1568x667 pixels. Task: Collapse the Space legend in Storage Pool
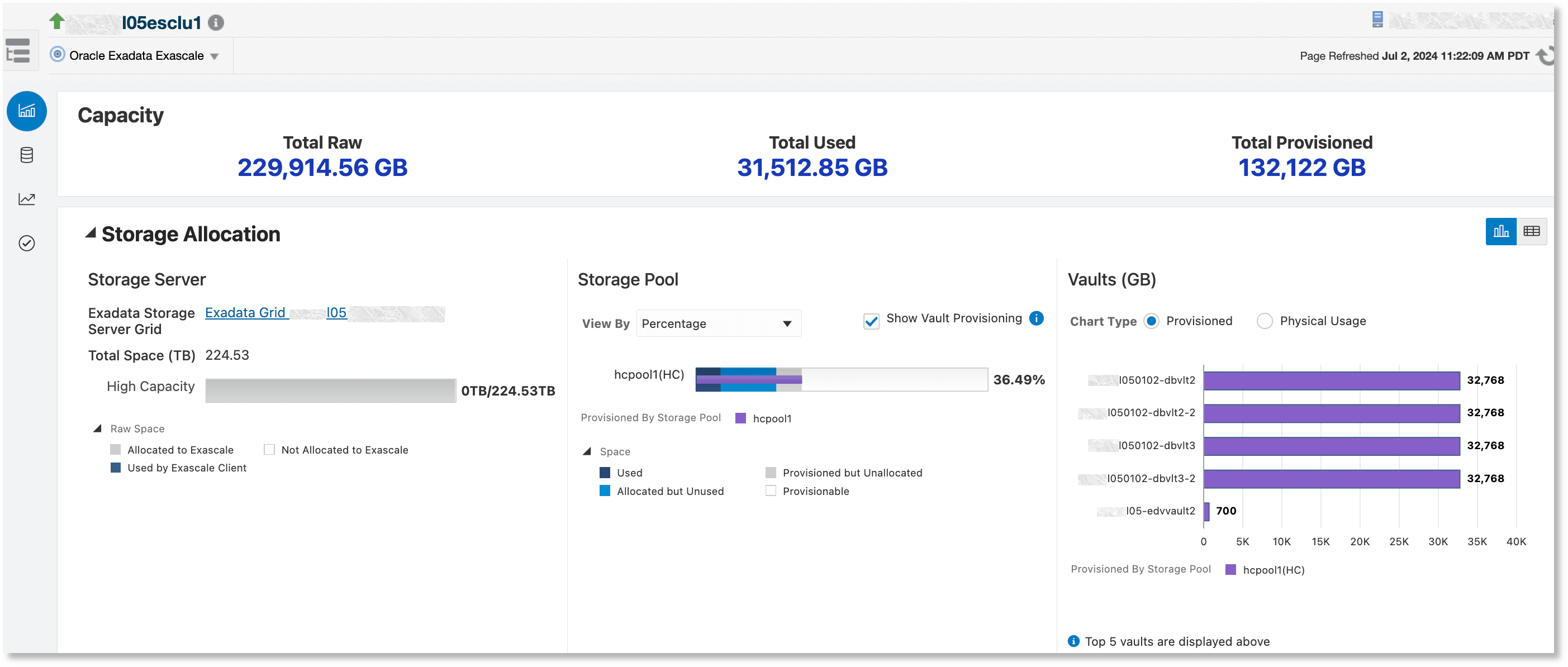click(587, 451)
